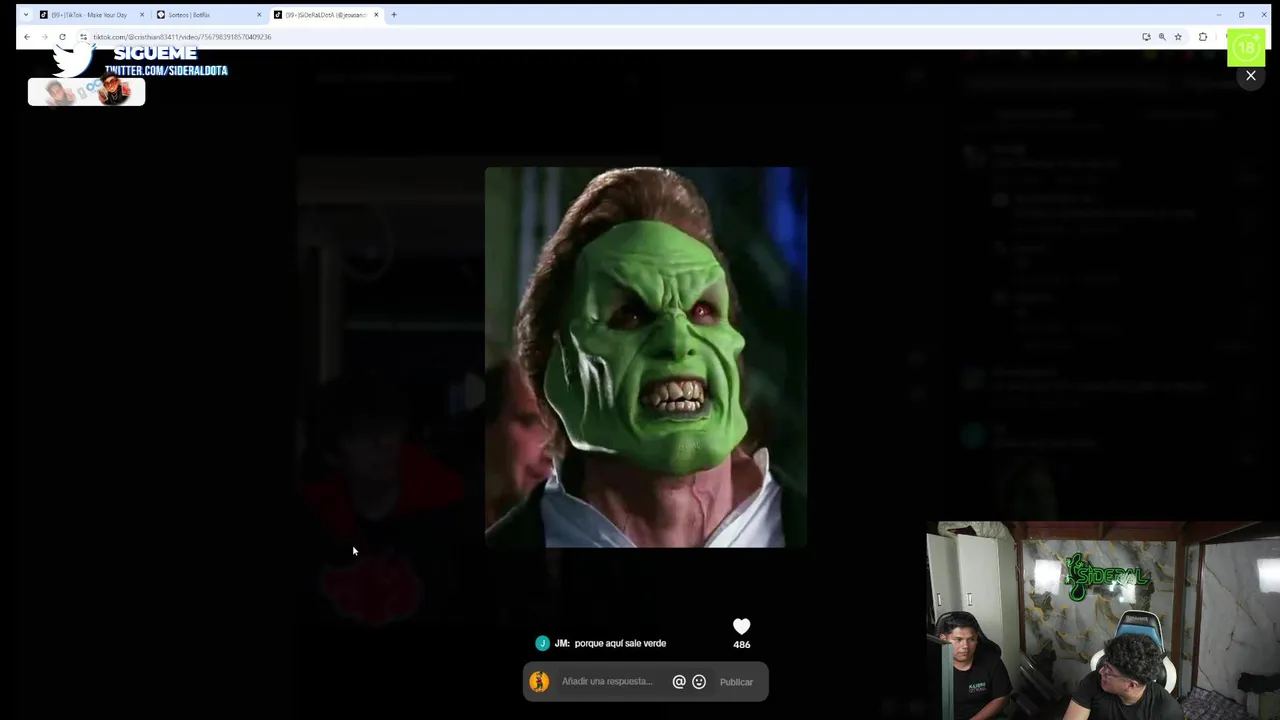Switch to 'Sorteos | BotRix' tab
Viewport: 1280px width, 720px height.
point(208,15)
